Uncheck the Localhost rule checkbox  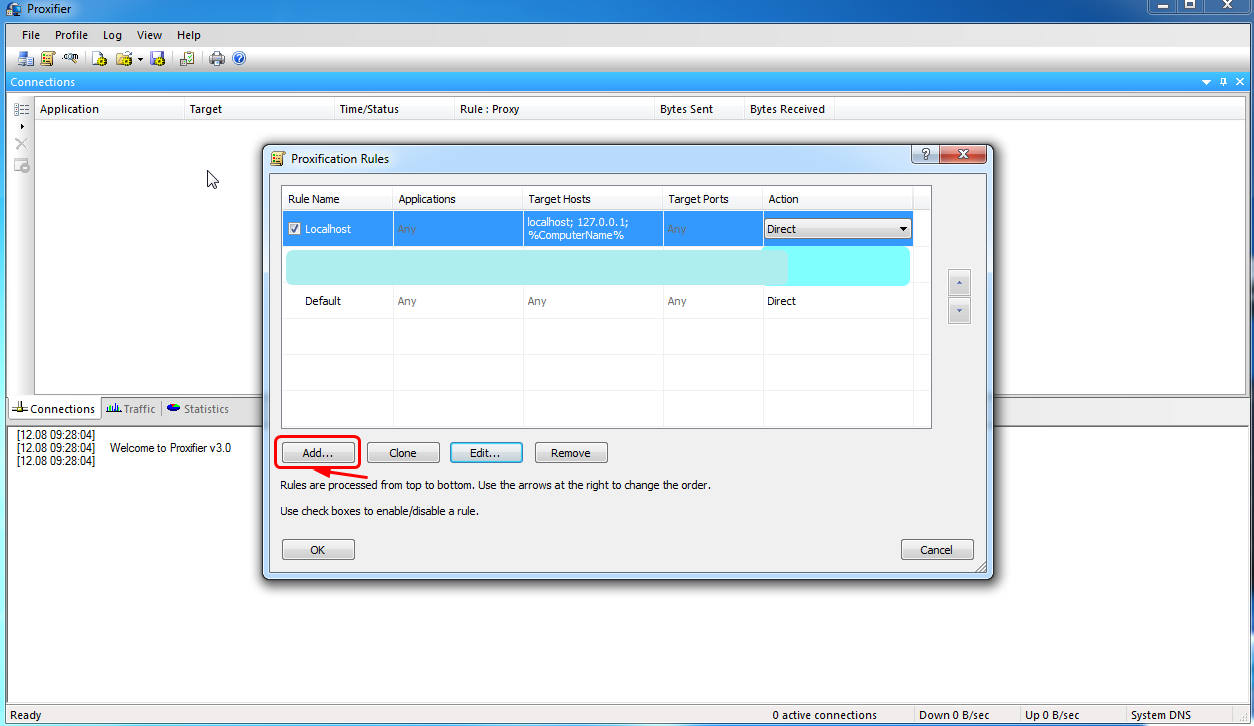[x=294, y=229]
